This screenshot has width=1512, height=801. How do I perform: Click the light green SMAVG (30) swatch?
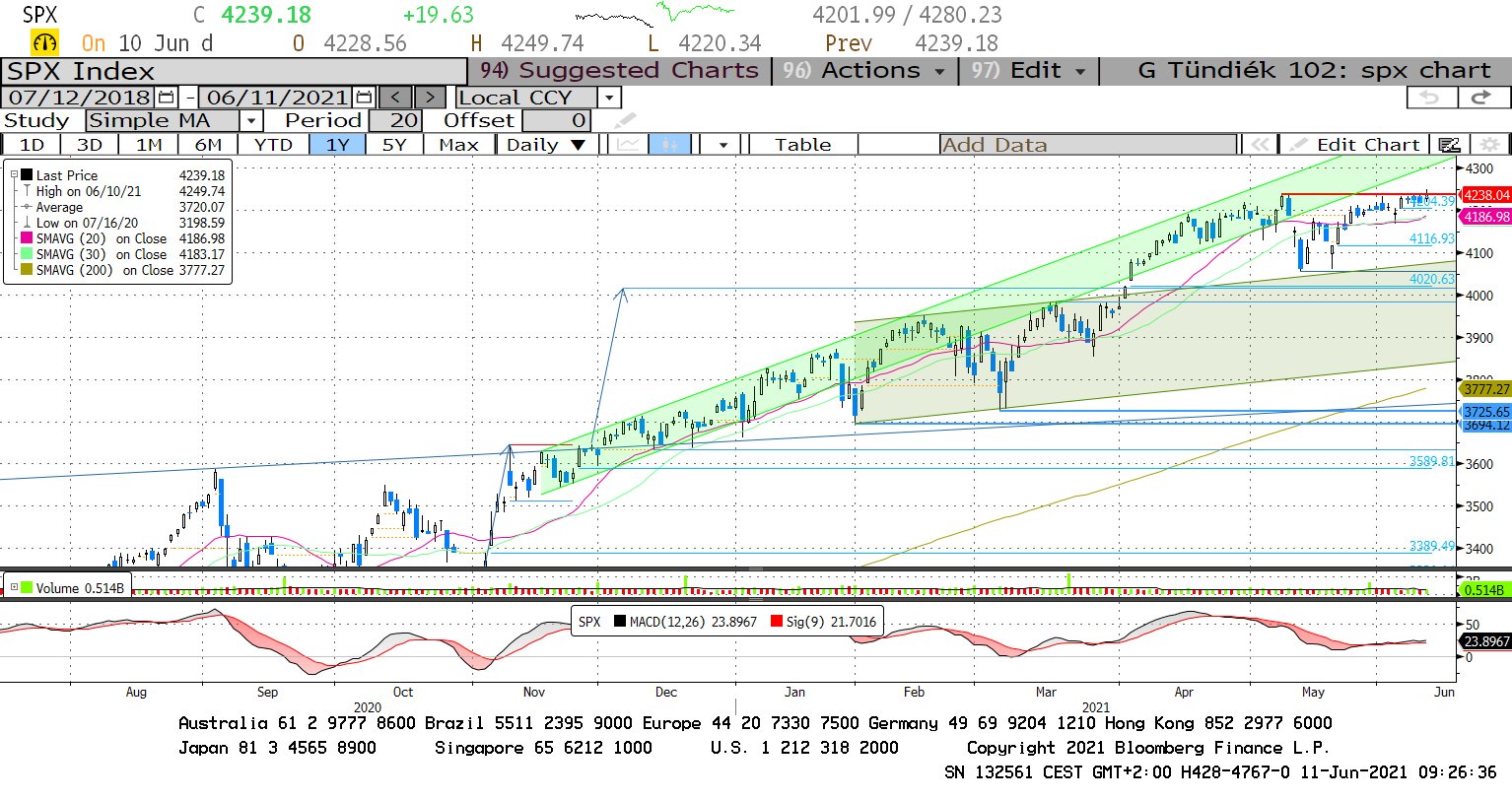pyautogui.click(x=28, y=254)
